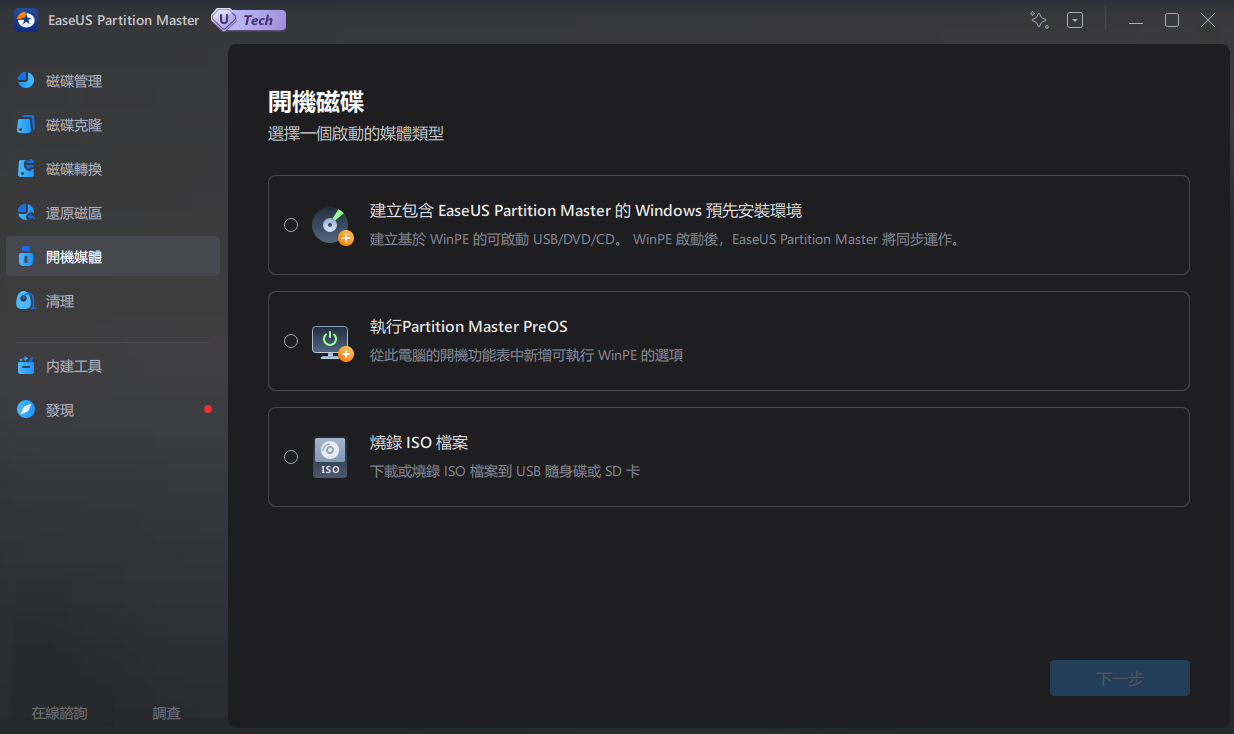The image size is (1234, 734).
Task: Click the red notification dot beside 發現
Action: pyautogui.click(x=208, y=409)
